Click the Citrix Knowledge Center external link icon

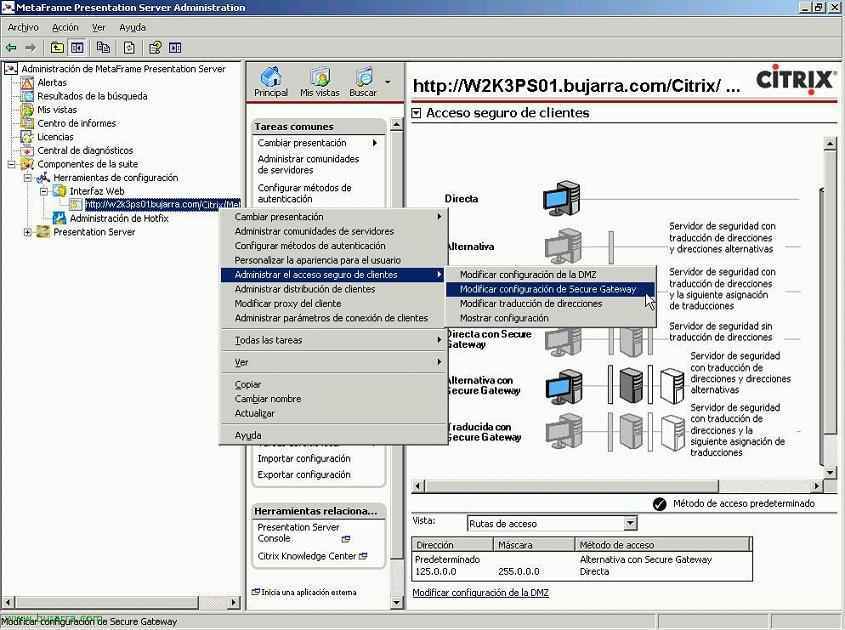point(363,556)
